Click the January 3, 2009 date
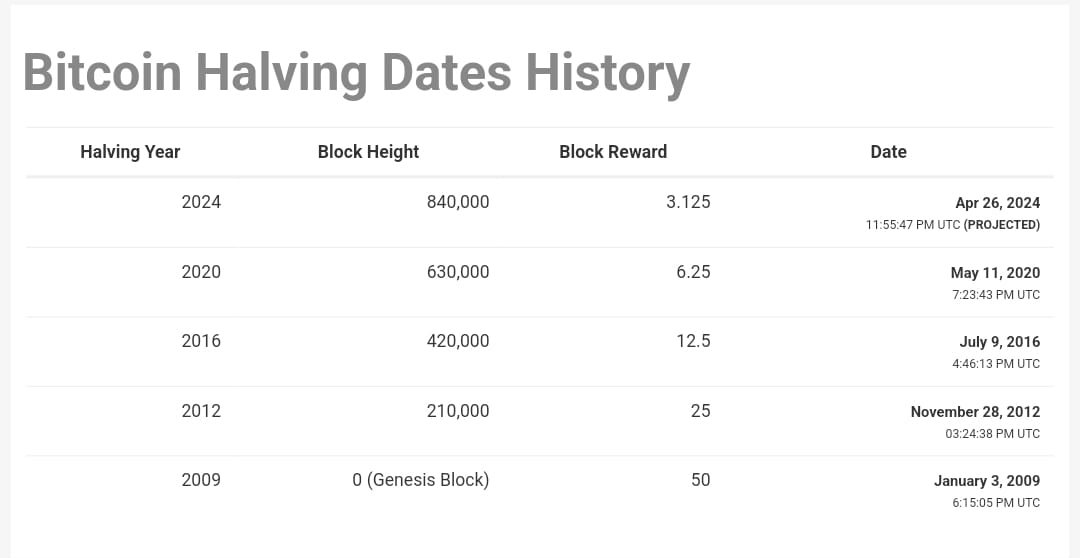 click(x=987, y=481)
